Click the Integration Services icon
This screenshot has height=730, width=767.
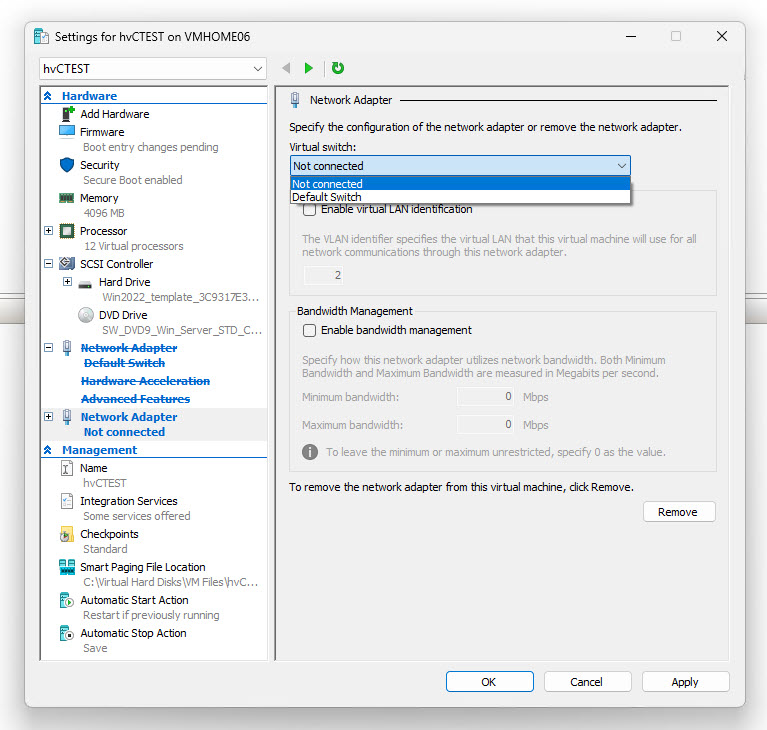pyautogui.click(x=67, y=501)
